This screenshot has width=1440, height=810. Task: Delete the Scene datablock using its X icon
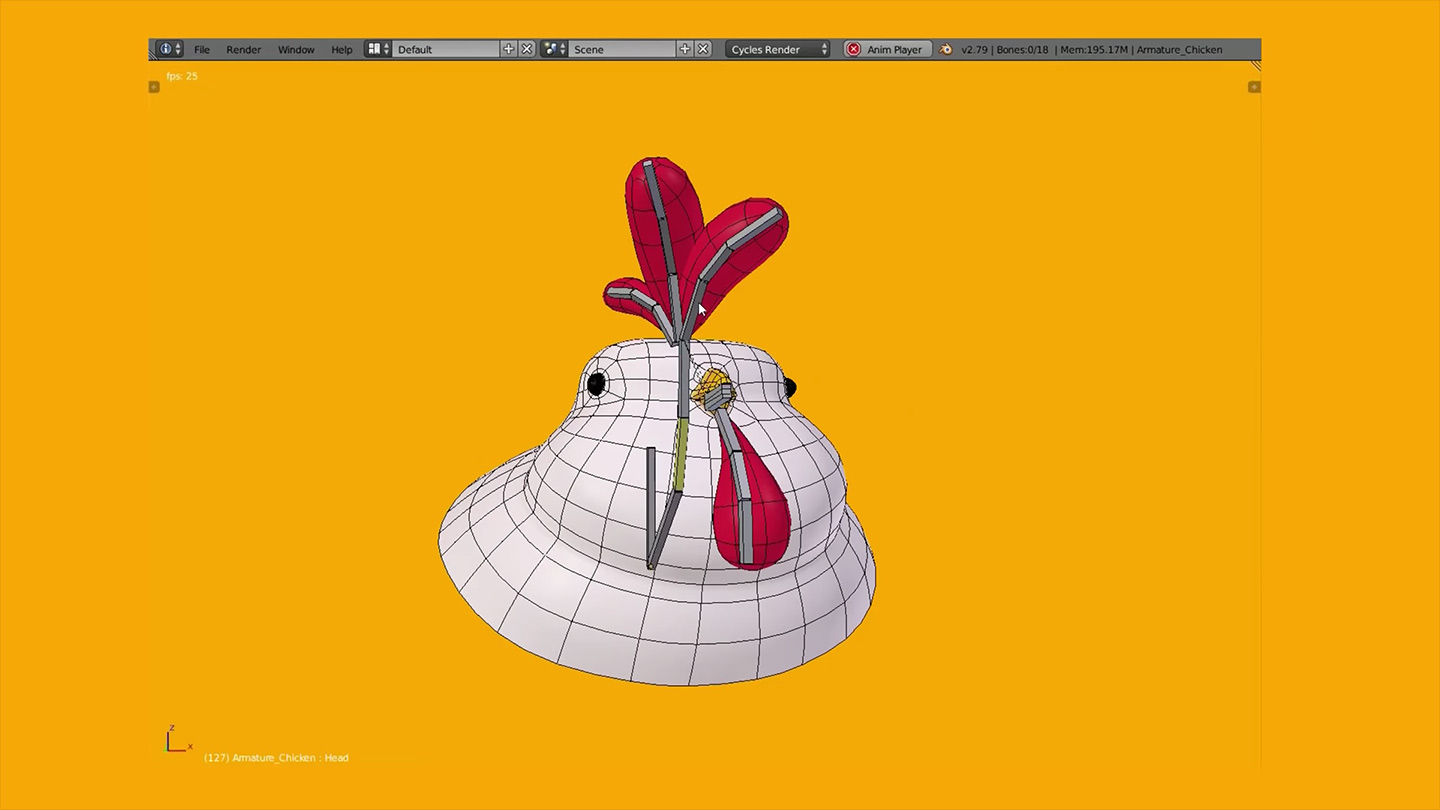pos(703,49)
